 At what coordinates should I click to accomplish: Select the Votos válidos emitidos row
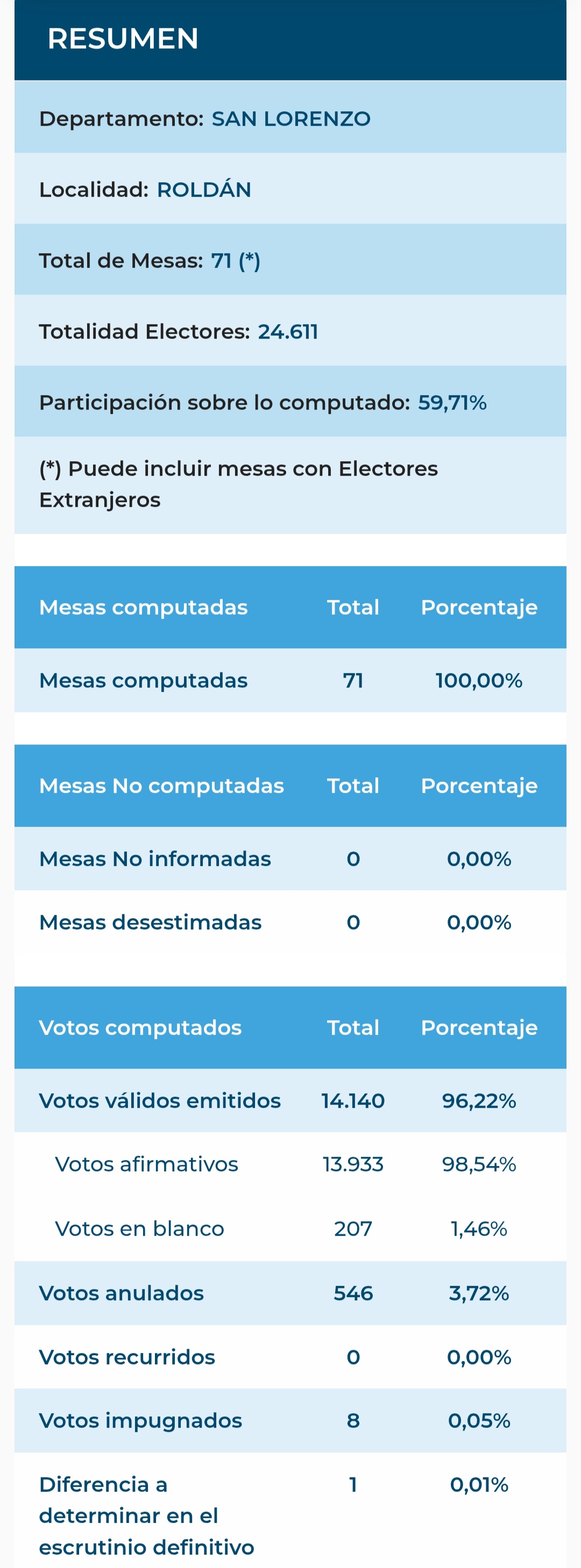point(290,1100)
